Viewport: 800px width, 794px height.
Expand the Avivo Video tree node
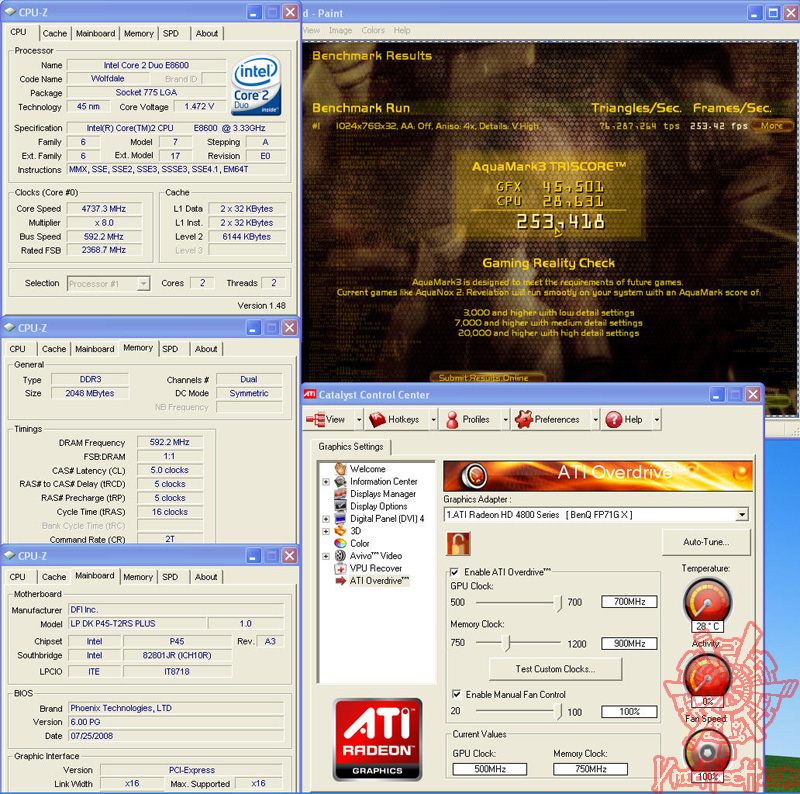326,556
